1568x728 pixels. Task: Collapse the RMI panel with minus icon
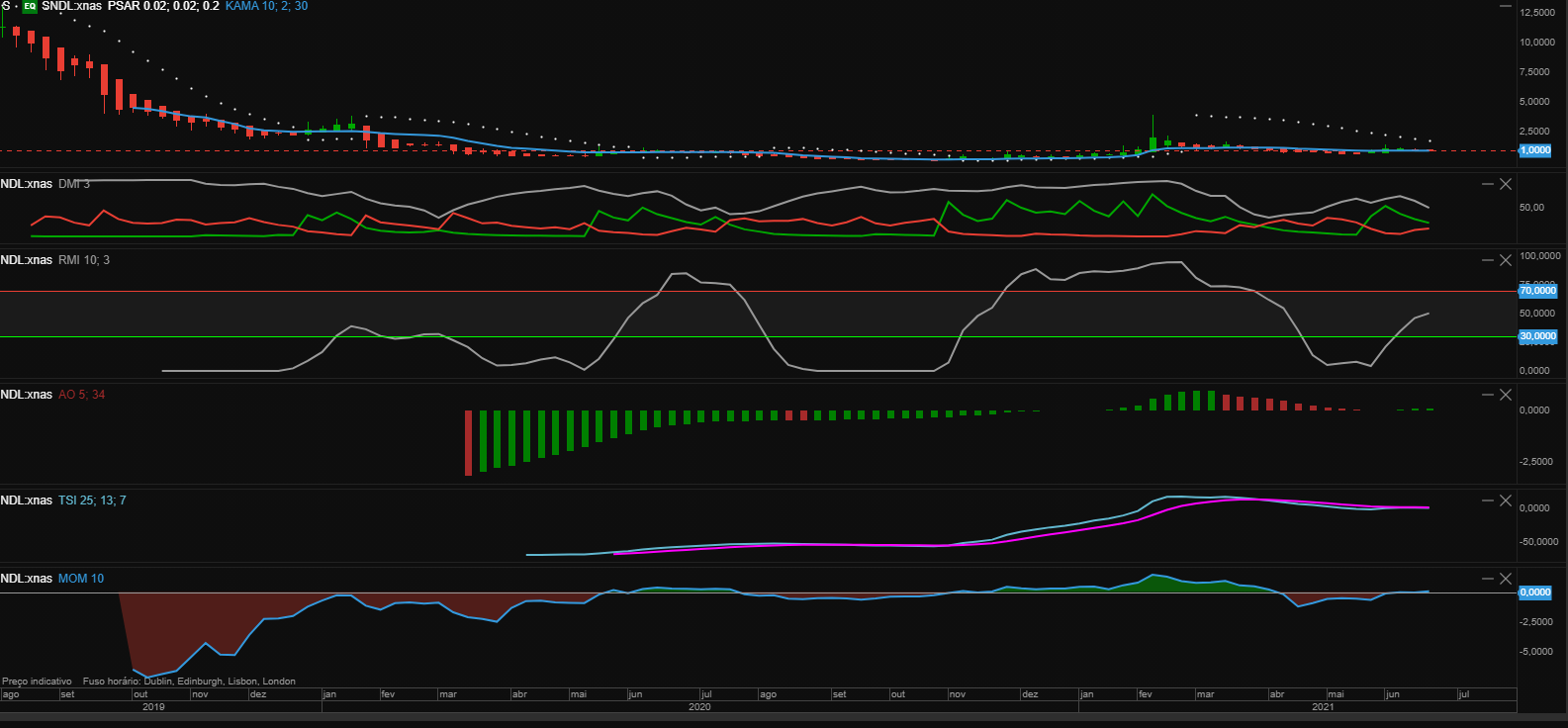1487,260
